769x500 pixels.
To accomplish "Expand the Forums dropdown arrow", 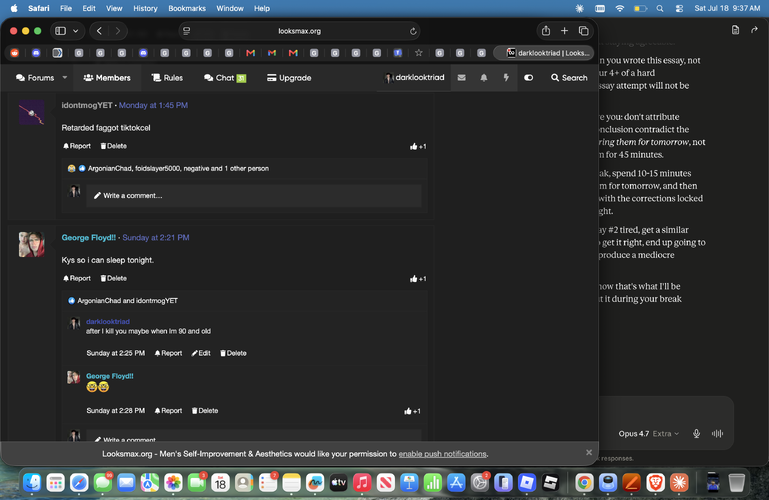I will (65, 77).
